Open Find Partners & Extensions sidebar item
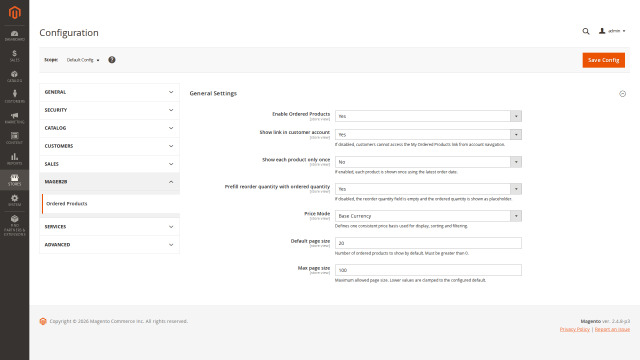The image size is (640, 360). pos(14,225)
